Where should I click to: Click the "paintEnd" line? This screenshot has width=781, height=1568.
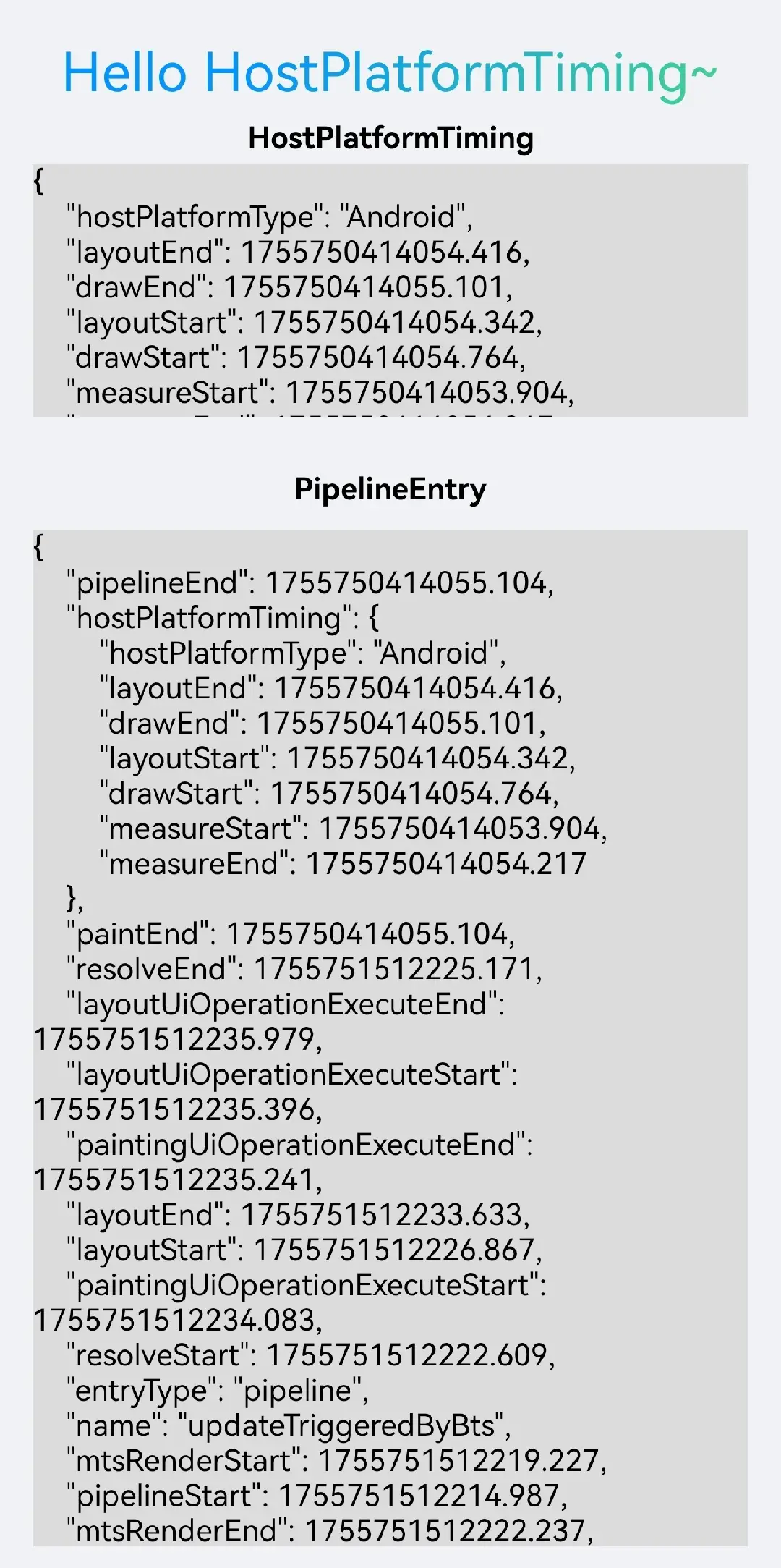click(291, 934)
